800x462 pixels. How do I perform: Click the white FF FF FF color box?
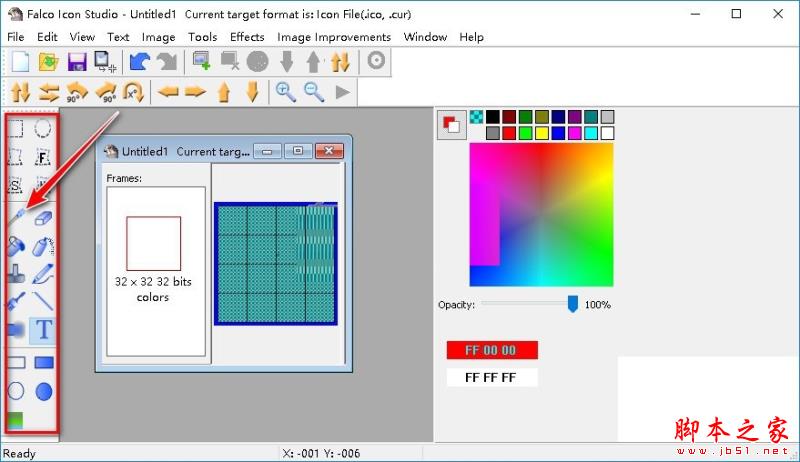coord(492,377)
